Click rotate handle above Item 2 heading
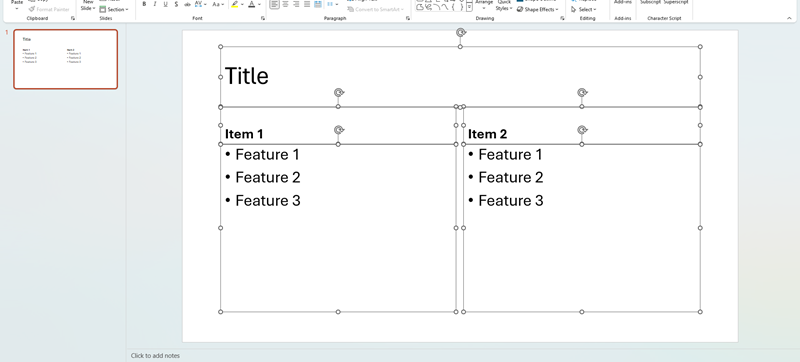800x362 pixels. click(x=582, y=92)
